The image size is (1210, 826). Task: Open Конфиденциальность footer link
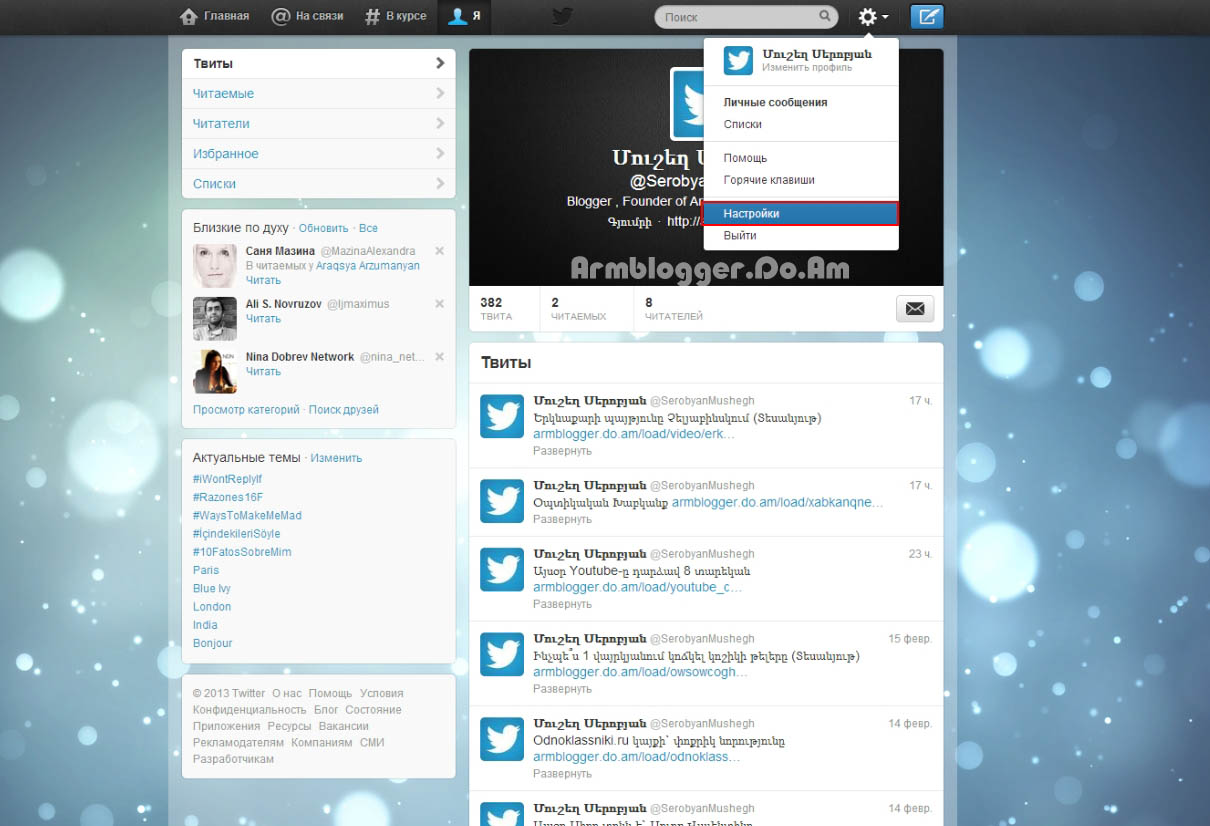(250, 710)
